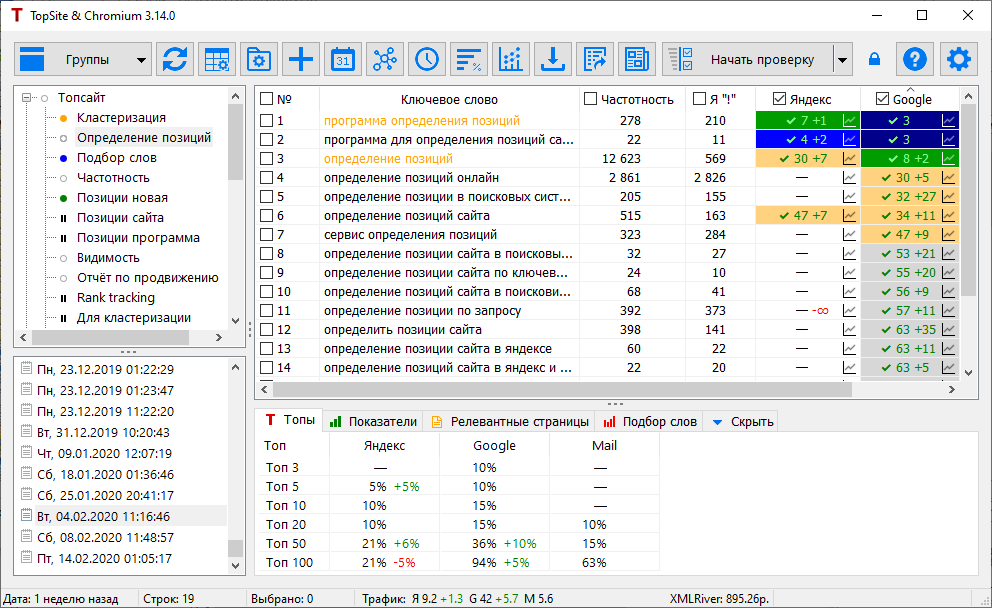Image resolution: width=992 pixels, height=608 pixels.
Task: Toggle the Яндекс column header checkbox
Action: tap(779, 99)
